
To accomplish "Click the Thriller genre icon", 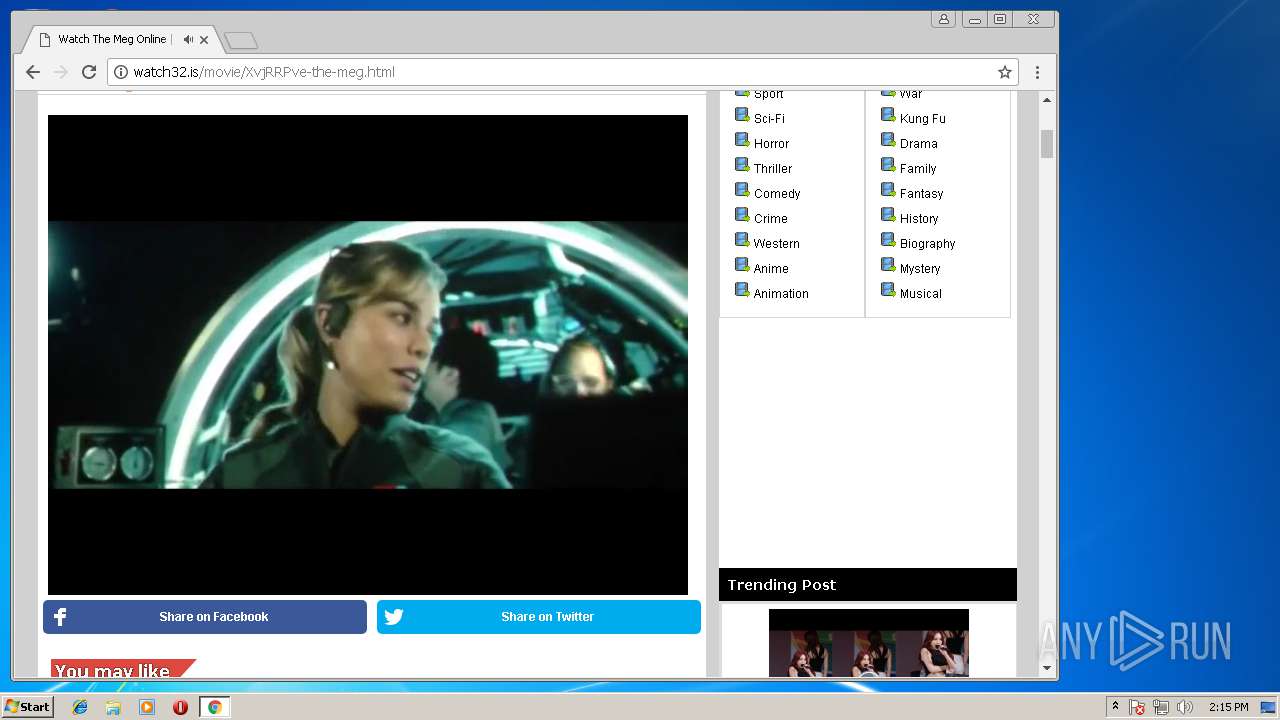I will coord(742,165).
